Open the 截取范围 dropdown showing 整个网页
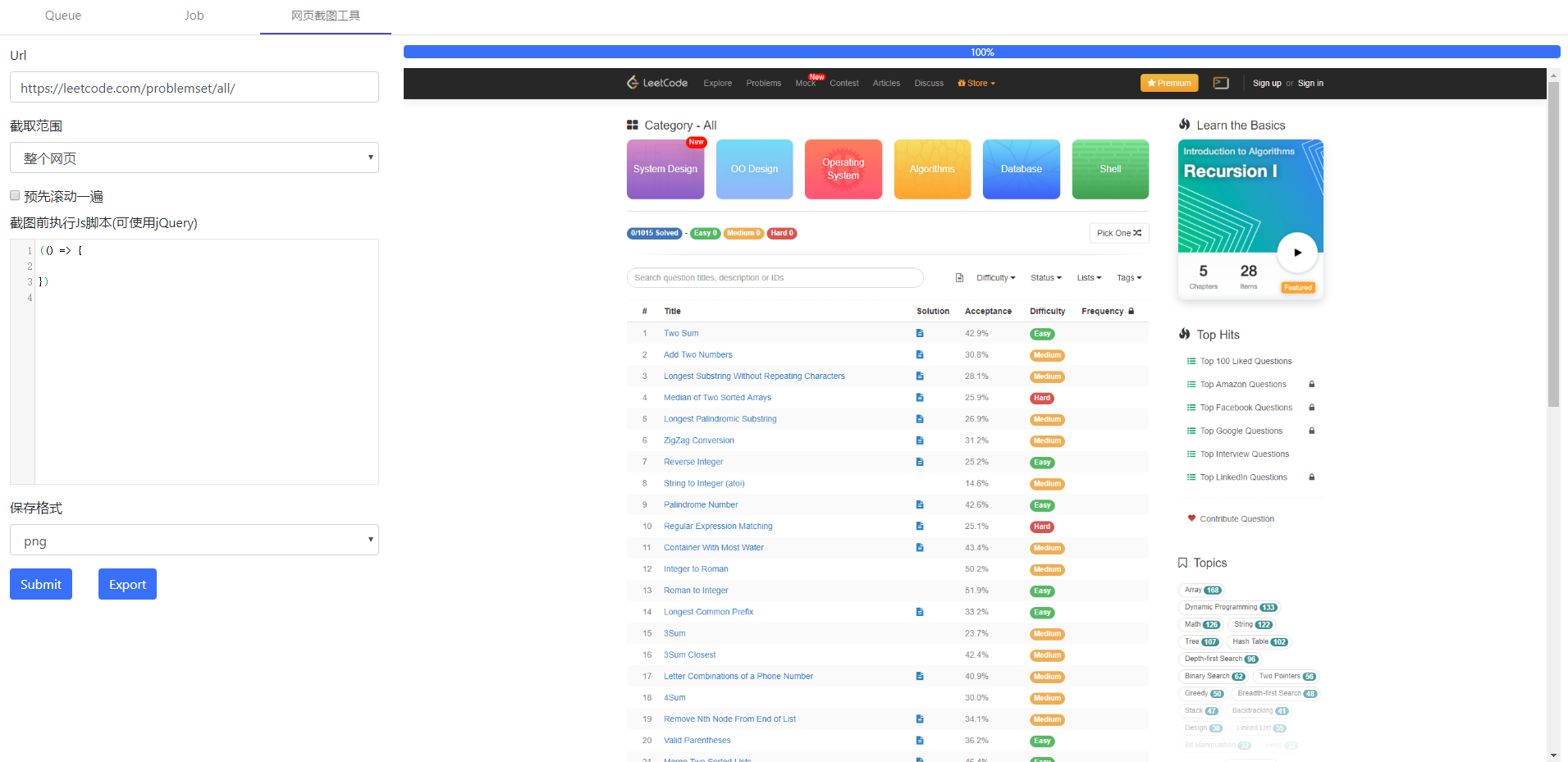 click(194, 157)
